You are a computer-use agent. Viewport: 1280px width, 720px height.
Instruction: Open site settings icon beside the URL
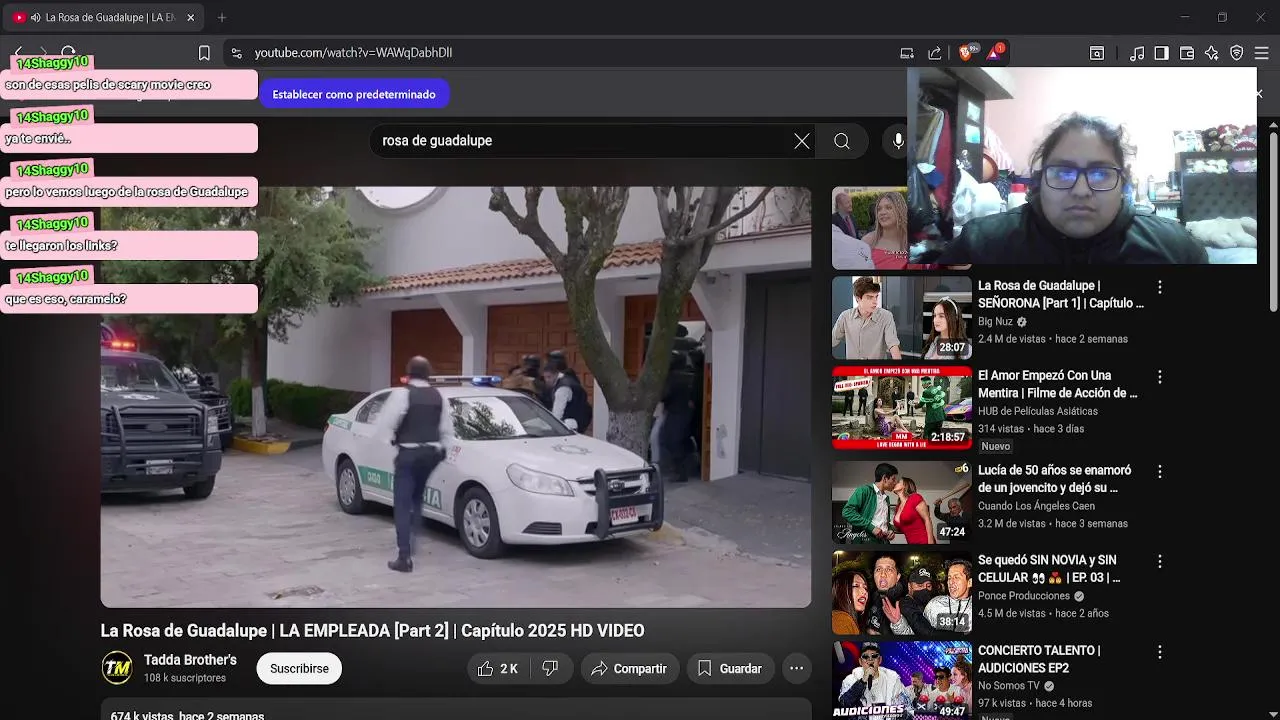click(x=236, y=53)
